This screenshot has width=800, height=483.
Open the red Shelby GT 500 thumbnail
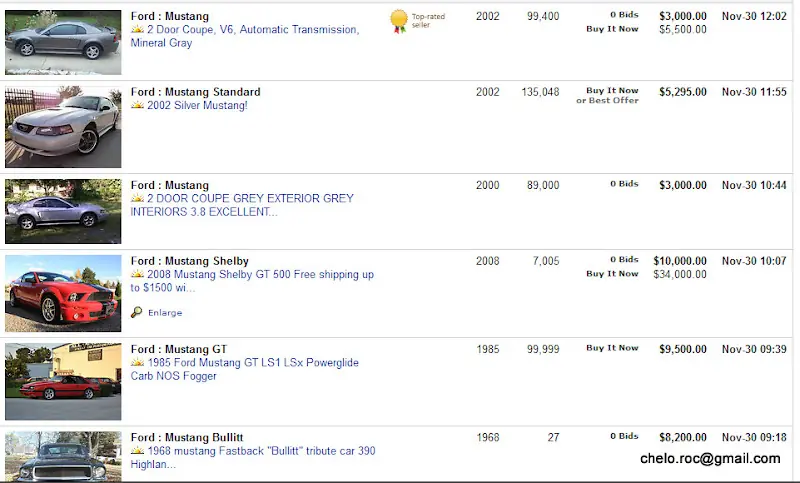(63, 293)
